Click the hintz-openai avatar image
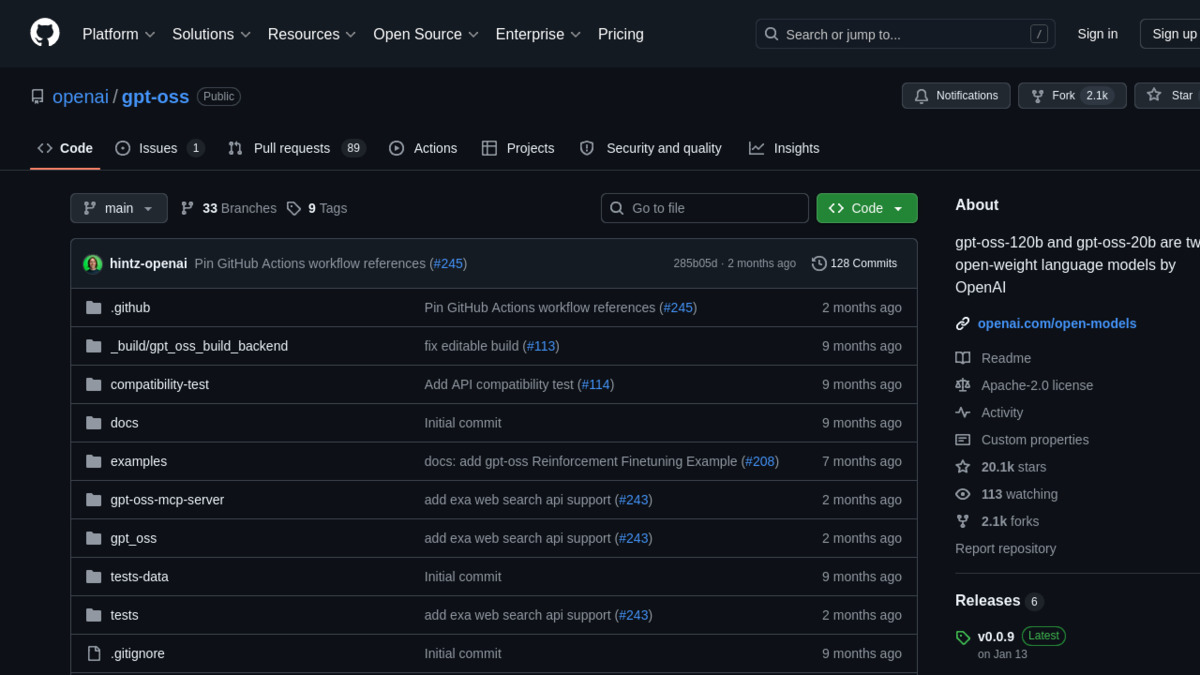Screen dimensions: 1200x675 (x=93, y=264)
